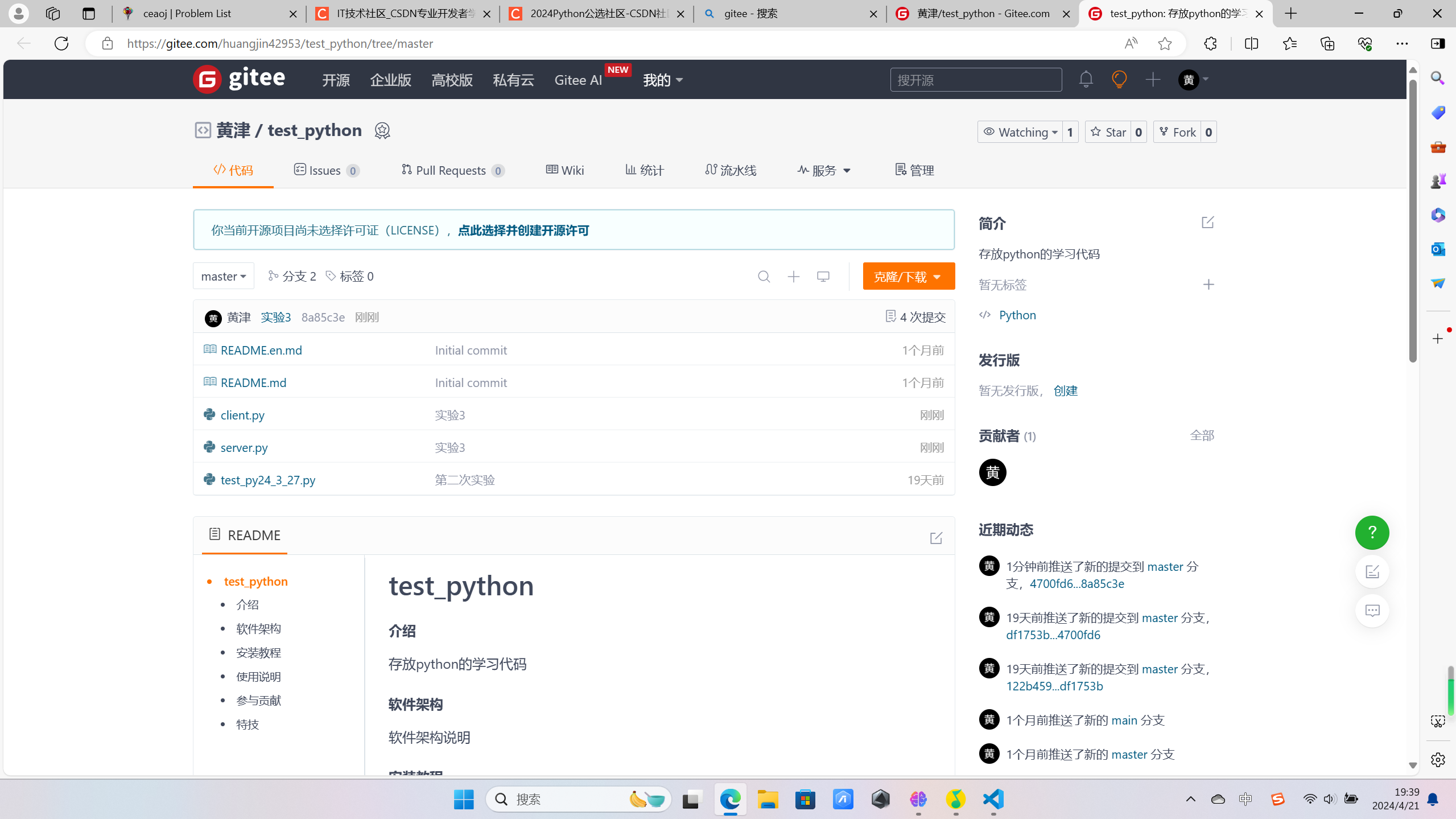Open README.en.md file
Viewport: 1456px width, 819px height.
[x=261, y=350]
